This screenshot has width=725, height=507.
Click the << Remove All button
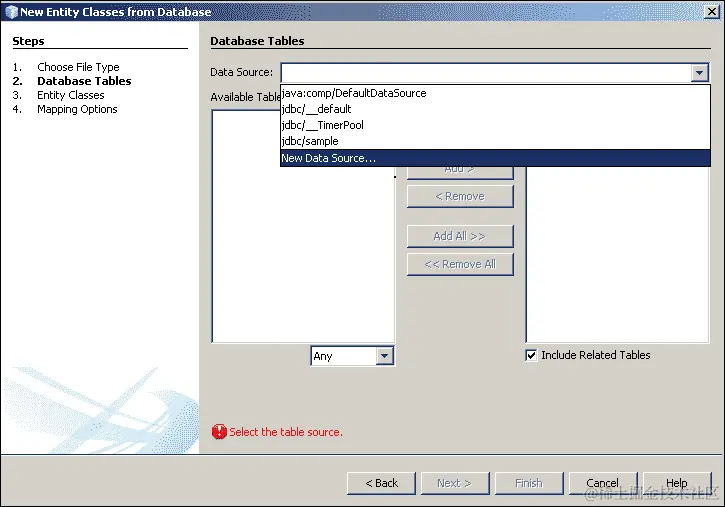tap(460, 264)
